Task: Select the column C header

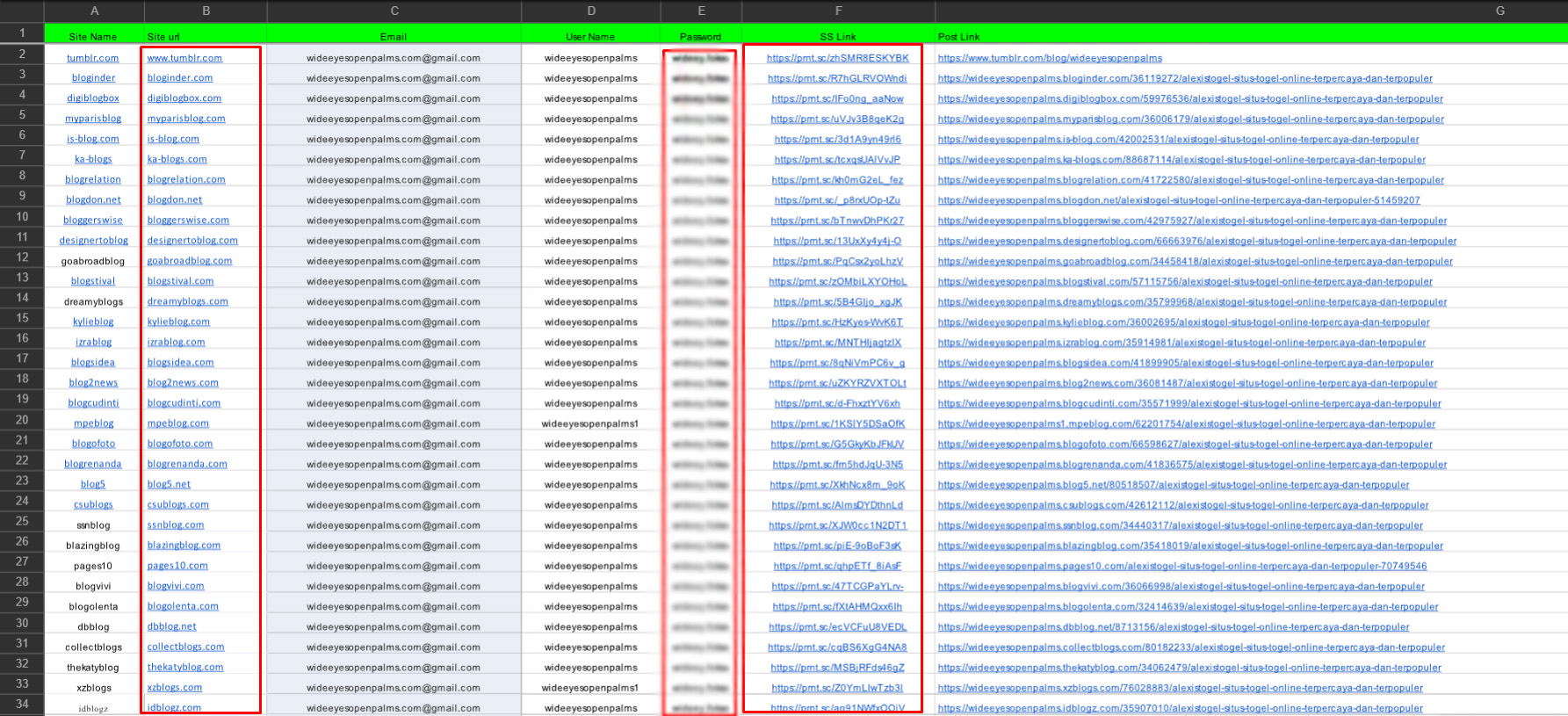Action: coord(394,11)
